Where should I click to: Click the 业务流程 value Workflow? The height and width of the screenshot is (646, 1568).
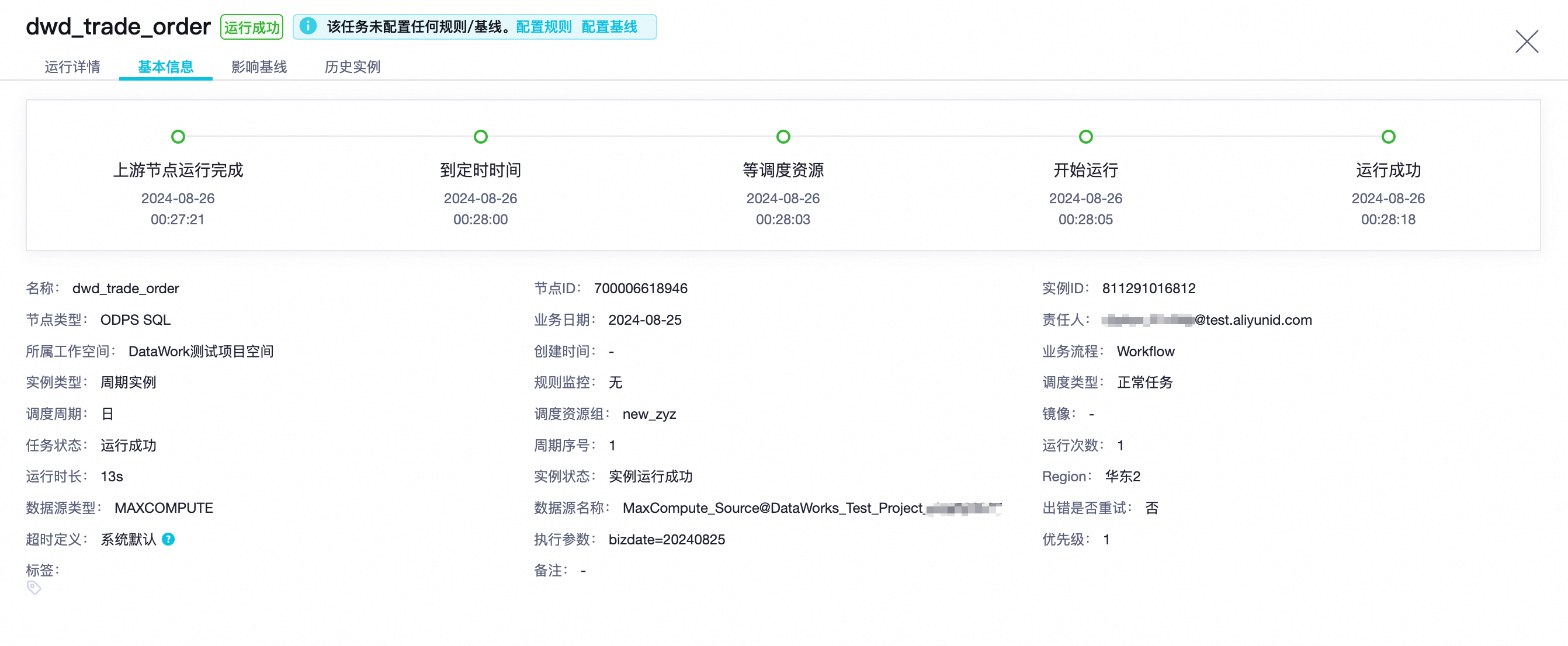click(1146, 351)
